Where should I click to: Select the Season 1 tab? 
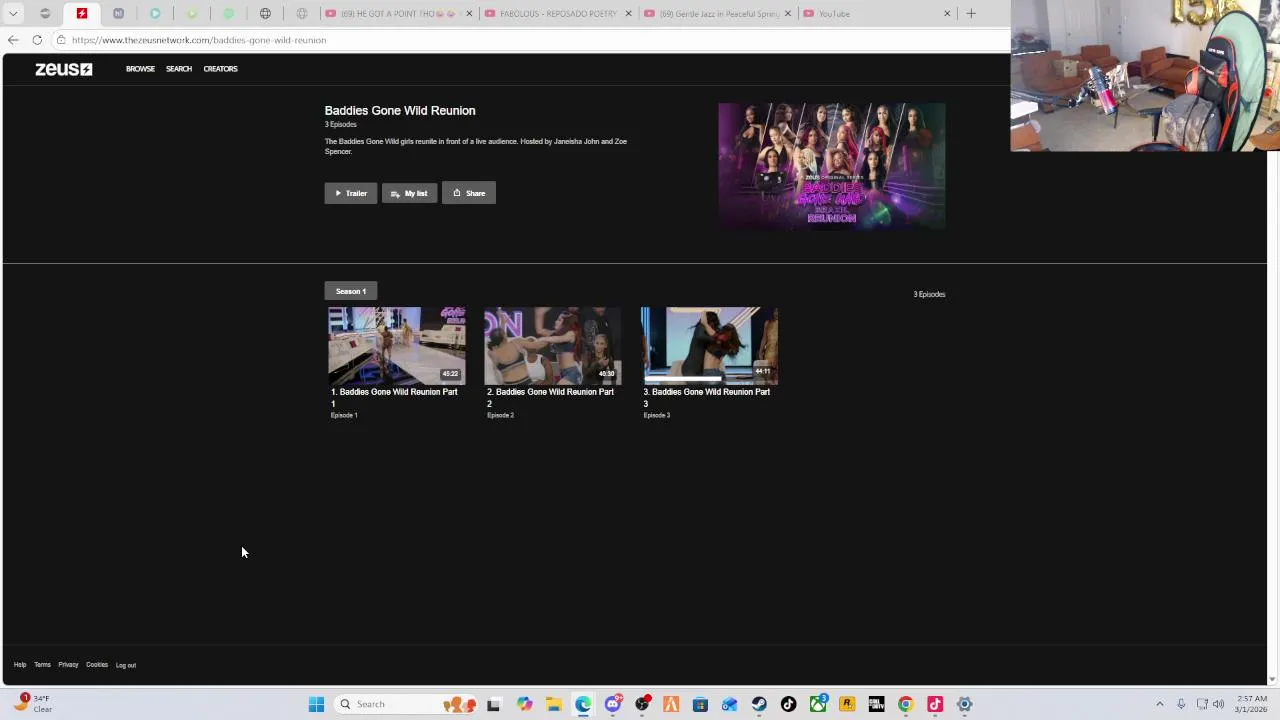point(351,291)
